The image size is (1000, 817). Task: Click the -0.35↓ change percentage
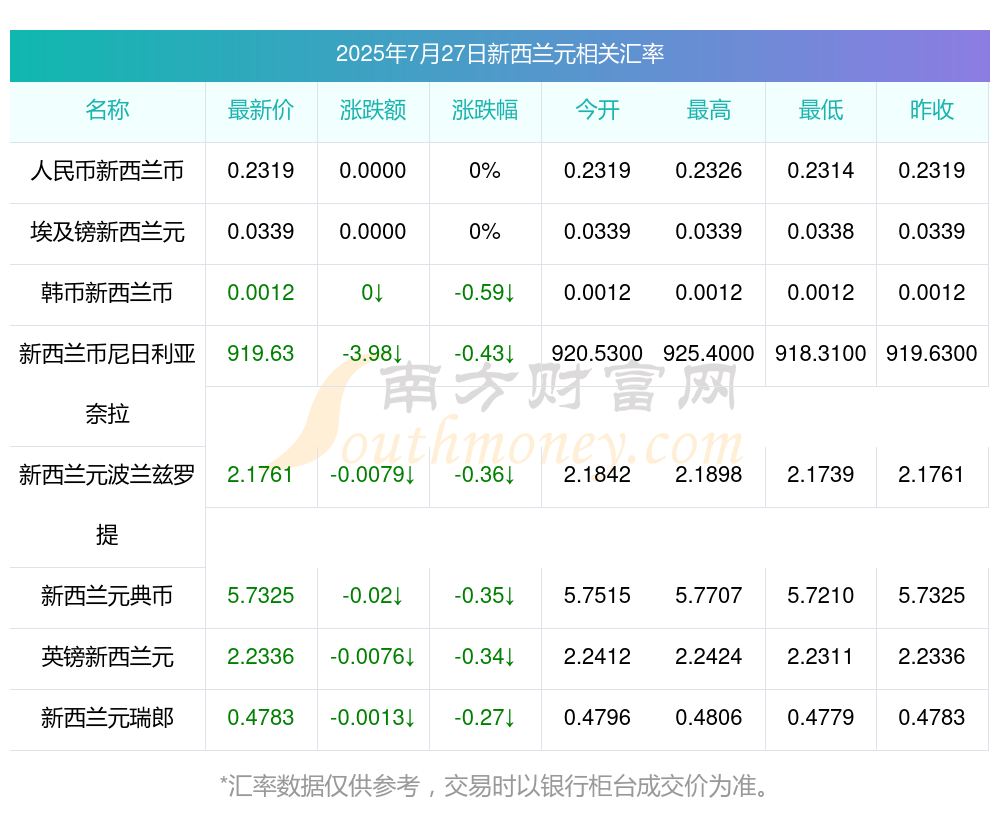485,595
